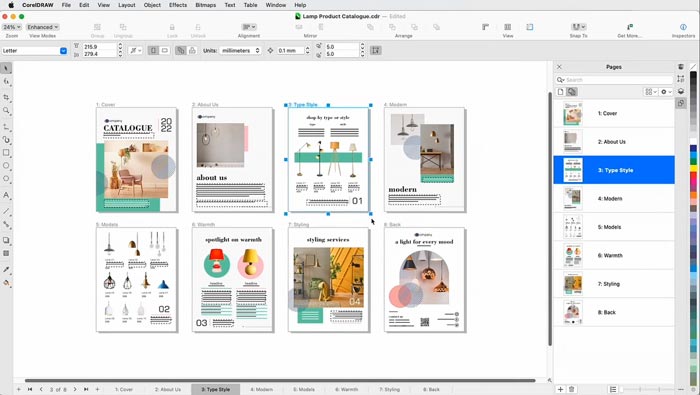The width and height of the screenshot is (700, 395).
Task: Open the Layout menu
Action: pyautogui.click(x=126, y=5)
